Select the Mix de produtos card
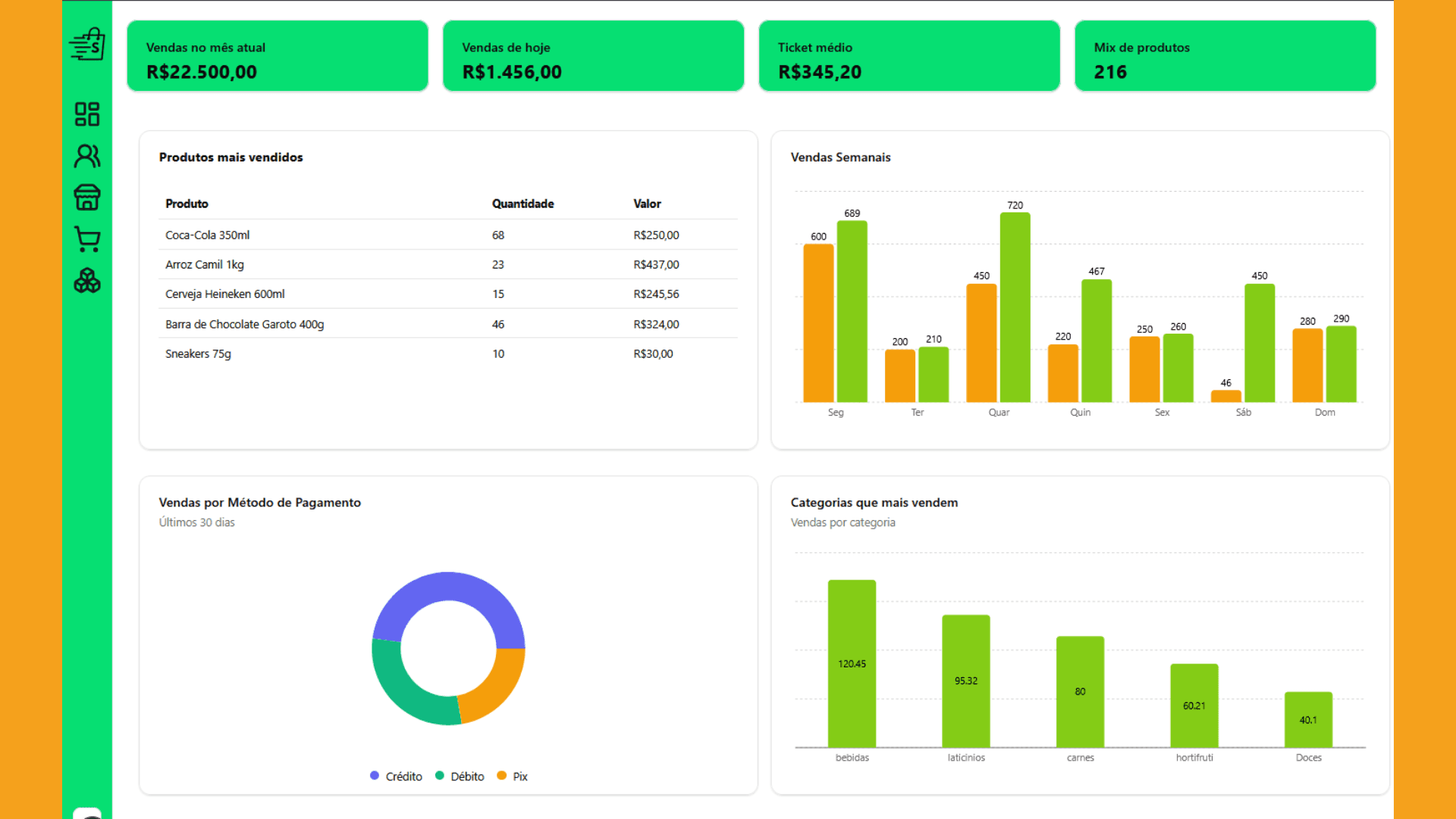1456x819 pixels. pos(1225,56)
